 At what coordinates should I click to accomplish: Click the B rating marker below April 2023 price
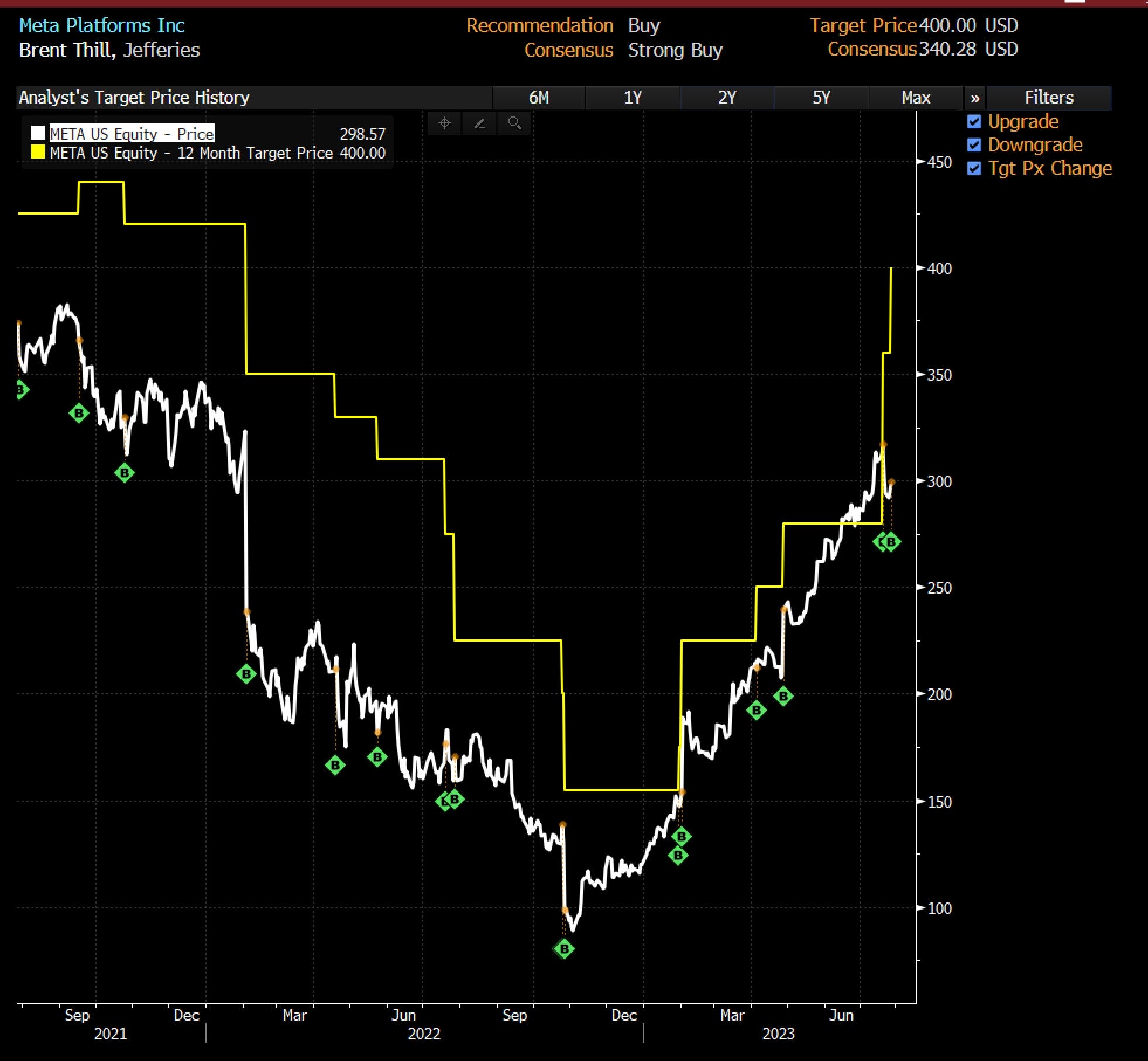pos(783,696)
